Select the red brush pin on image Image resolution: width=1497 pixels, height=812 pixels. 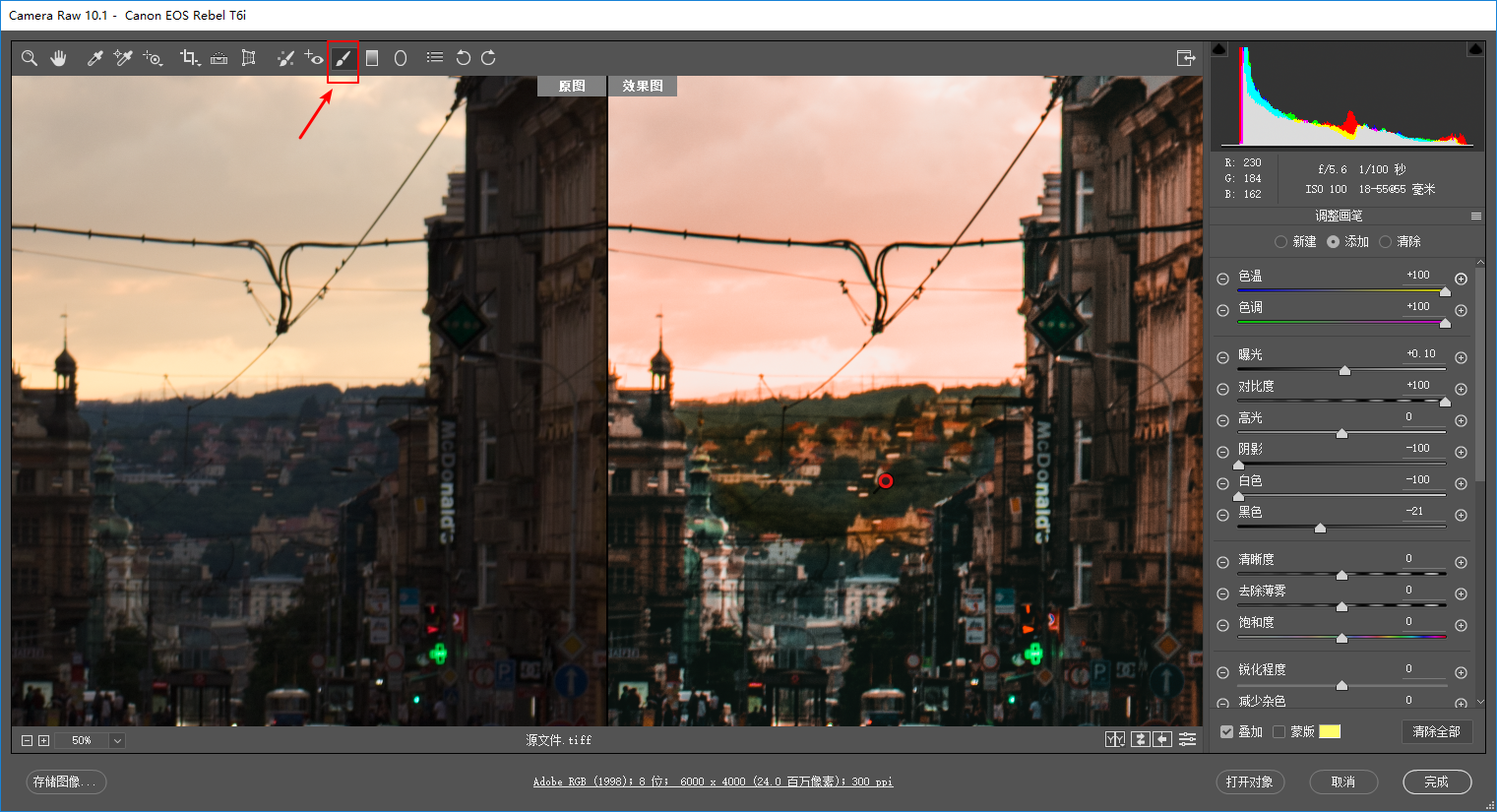(x=886, y=480)
